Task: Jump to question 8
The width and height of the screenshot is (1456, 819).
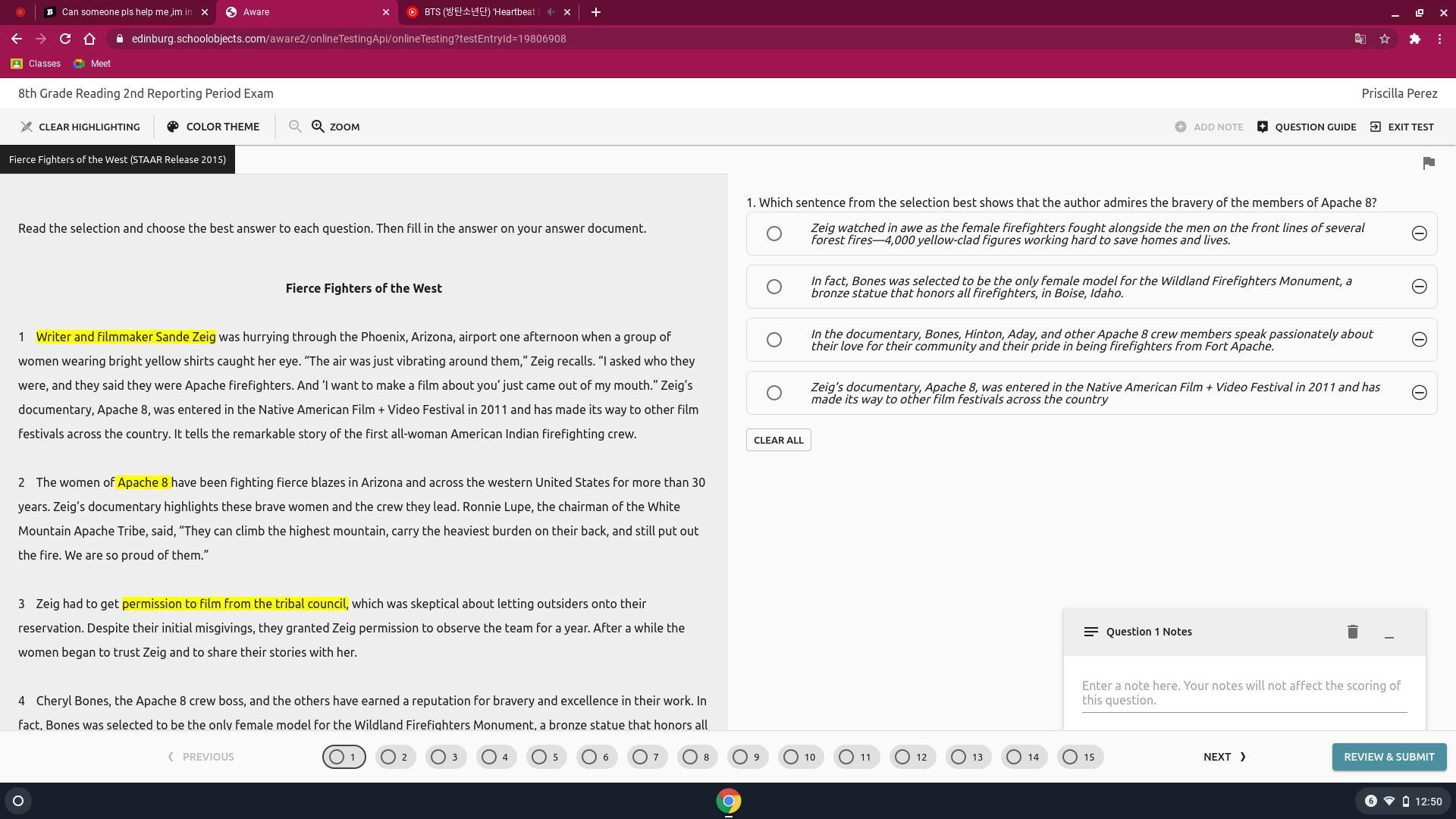Action: pyautogui.click(x=697, y=757)
